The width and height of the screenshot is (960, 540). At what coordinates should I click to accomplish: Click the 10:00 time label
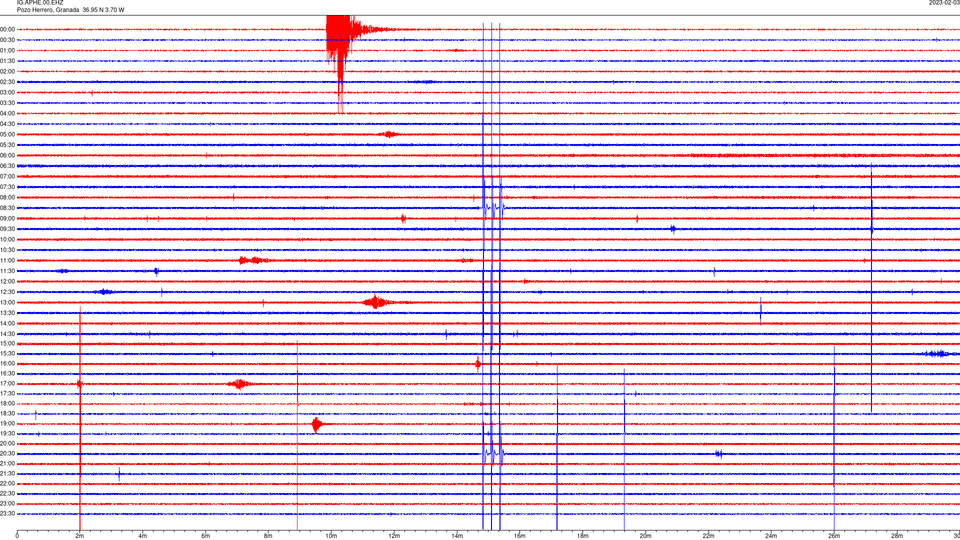pos(7,239)
